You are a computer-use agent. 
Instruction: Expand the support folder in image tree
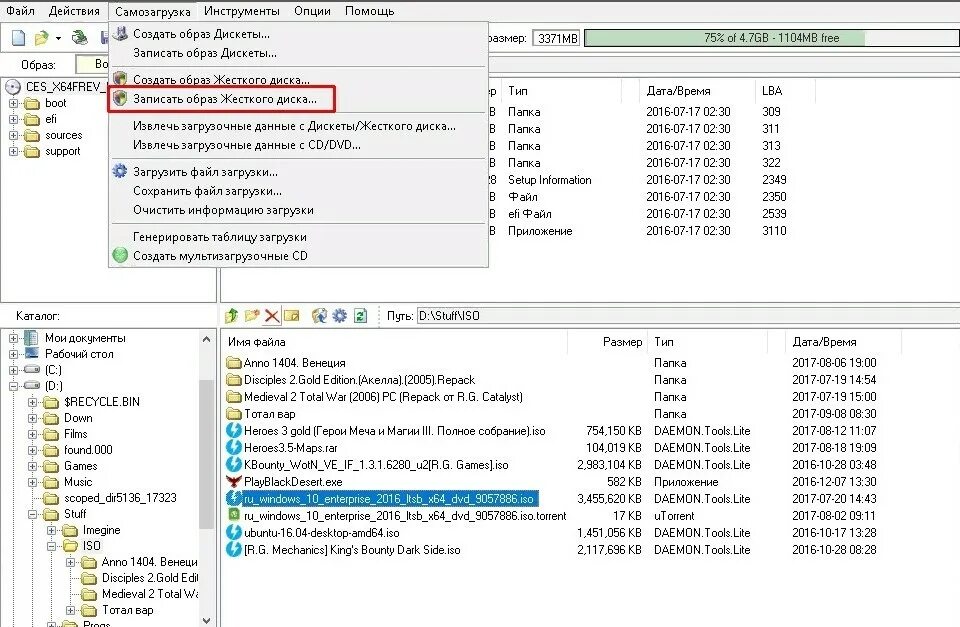point(13,151)
